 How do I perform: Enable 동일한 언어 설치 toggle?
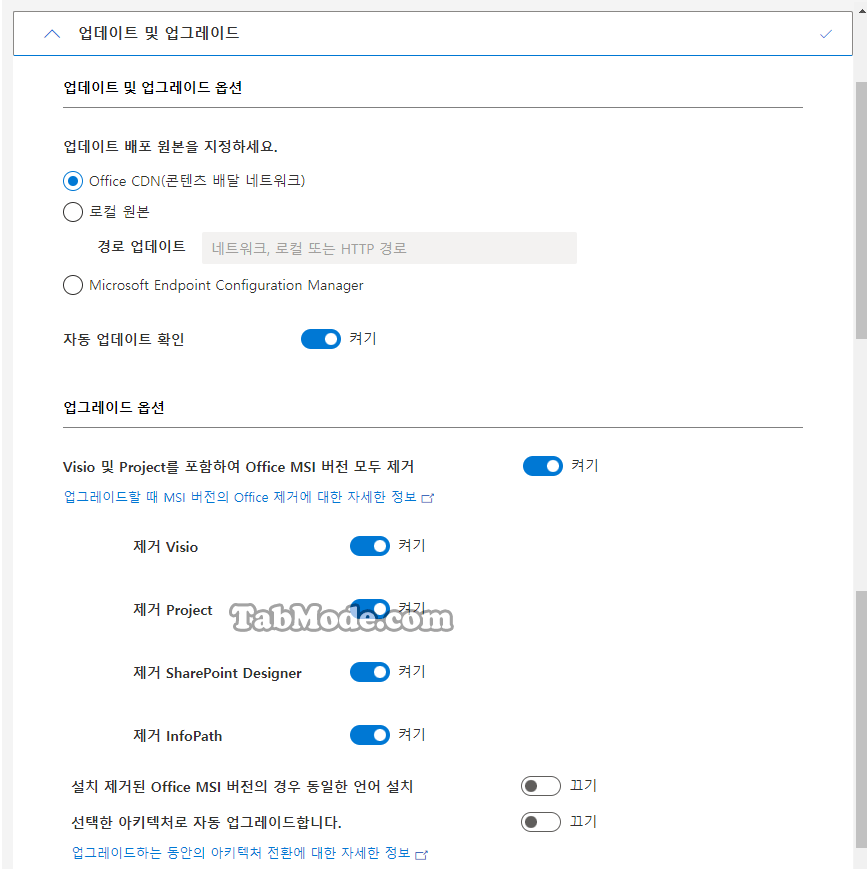[x=540, y=786]
